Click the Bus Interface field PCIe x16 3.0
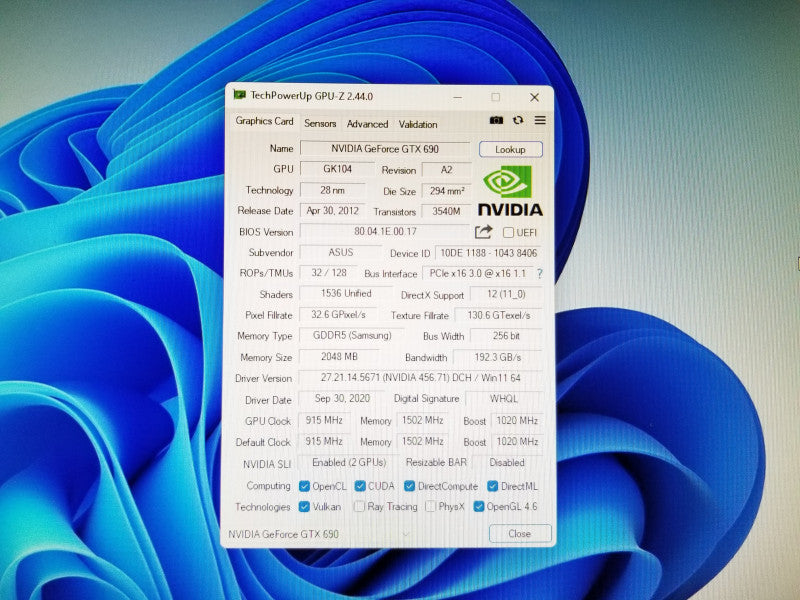This screenshot has width=800, height=600. tap(478, 273)
